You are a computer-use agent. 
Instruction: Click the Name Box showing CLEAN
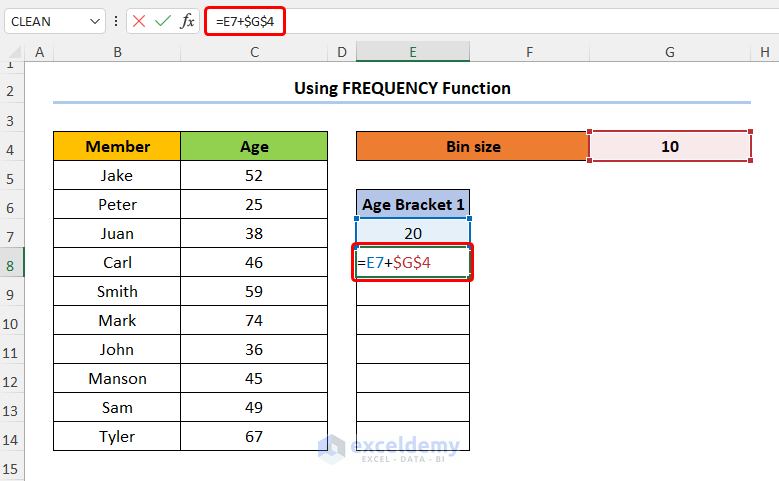pos(55,21)
